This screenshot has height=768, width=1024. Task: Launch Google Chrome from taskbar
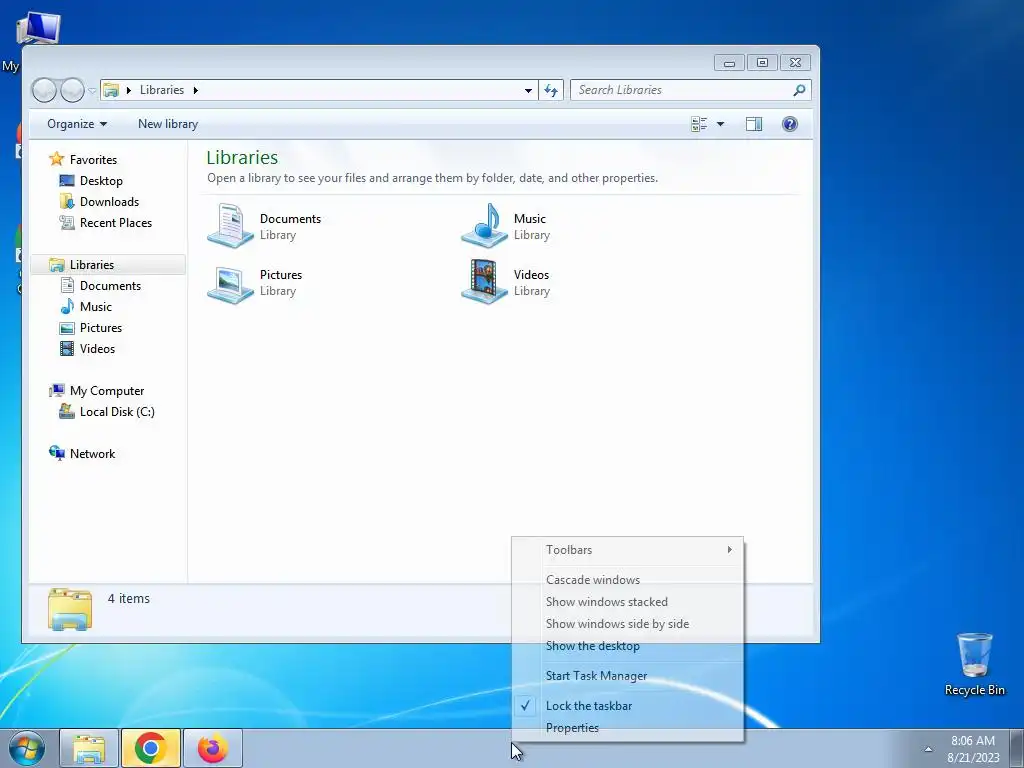(151, 748)
